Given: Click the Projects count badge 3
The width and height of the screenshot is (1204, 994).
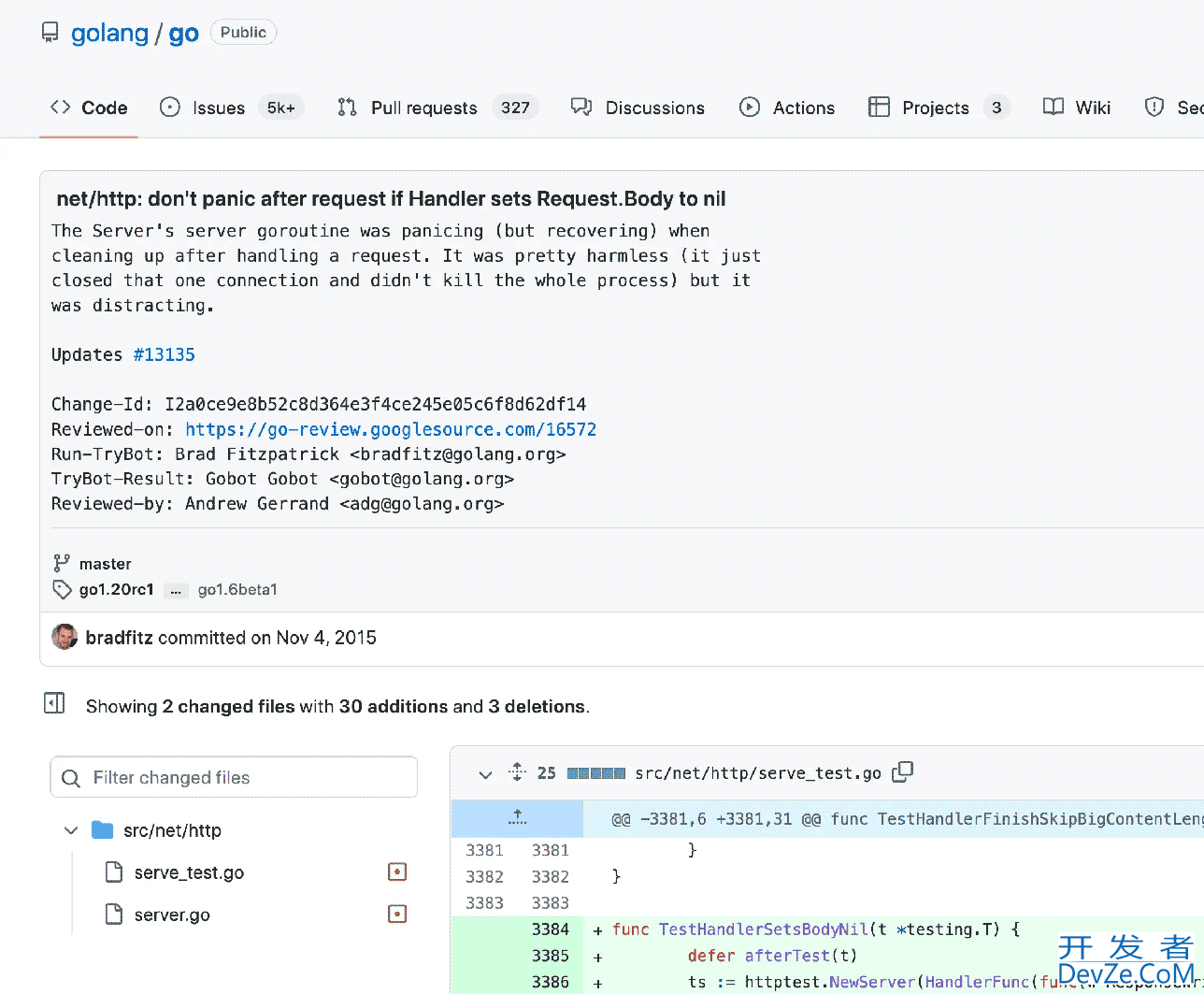Looking at the screenshot, I should tap(996, 108).
